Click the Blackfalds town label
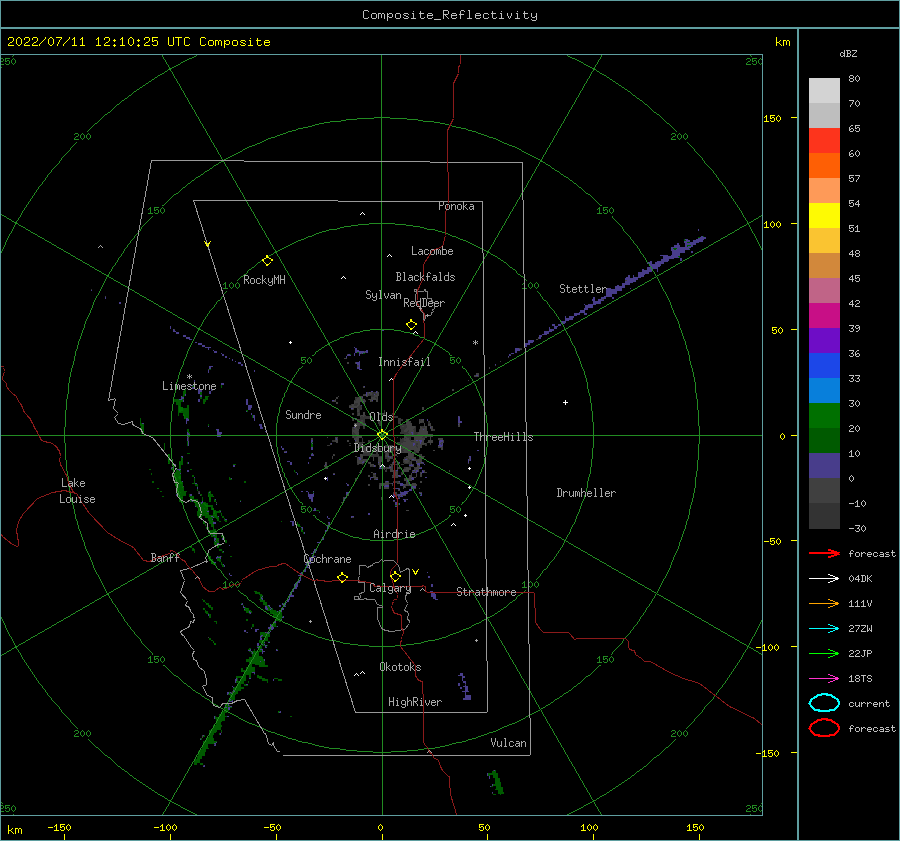The image size is (900, 841). tap(425, 277)
